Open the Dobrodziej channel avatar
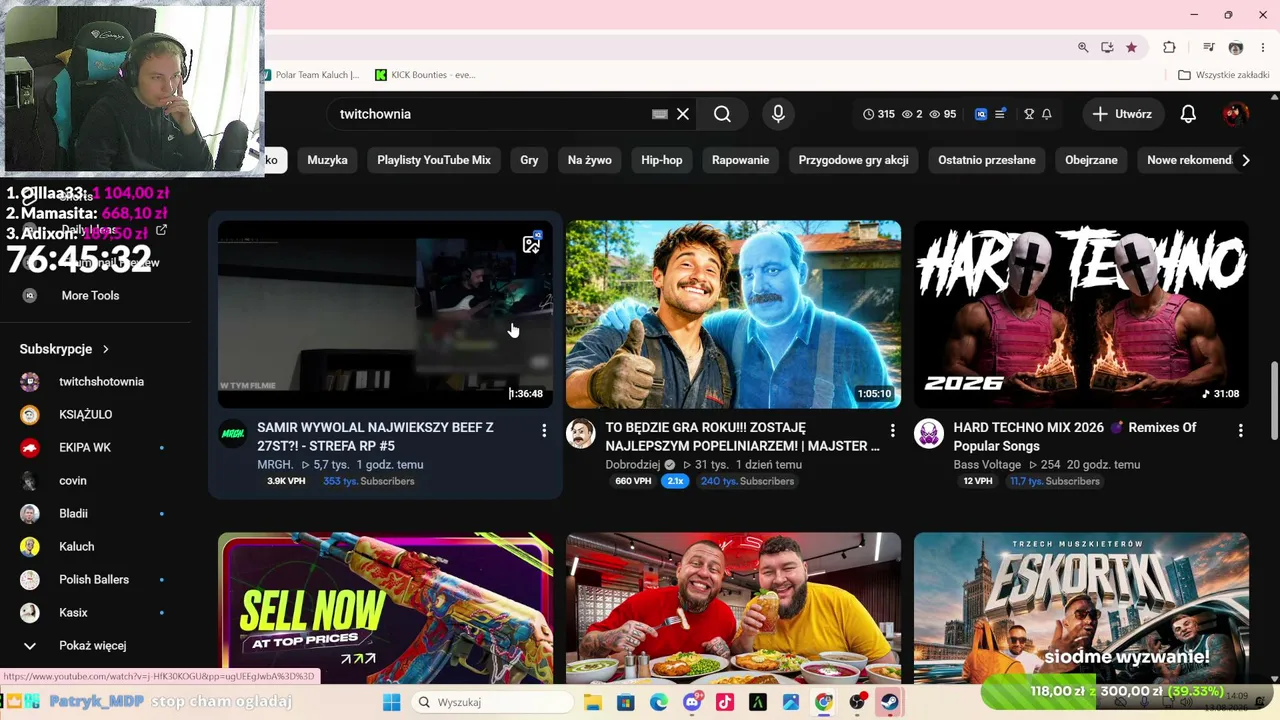 [581, 433]
